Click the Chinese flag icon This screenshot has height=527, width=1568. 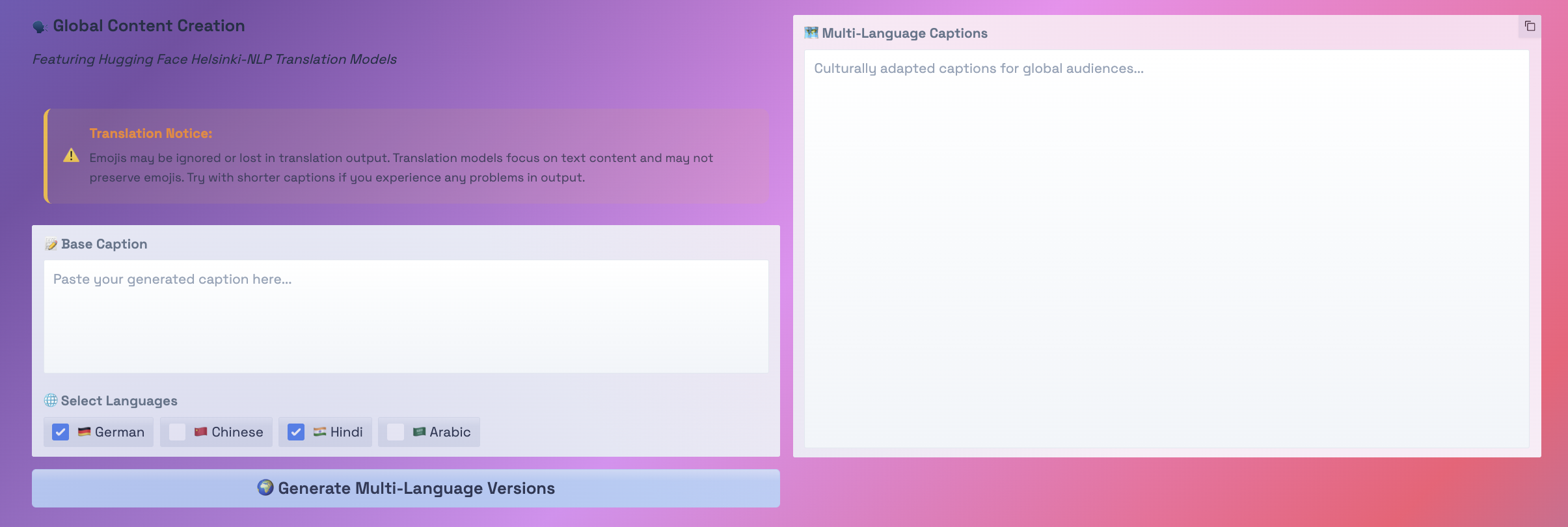tap(200, 431)
